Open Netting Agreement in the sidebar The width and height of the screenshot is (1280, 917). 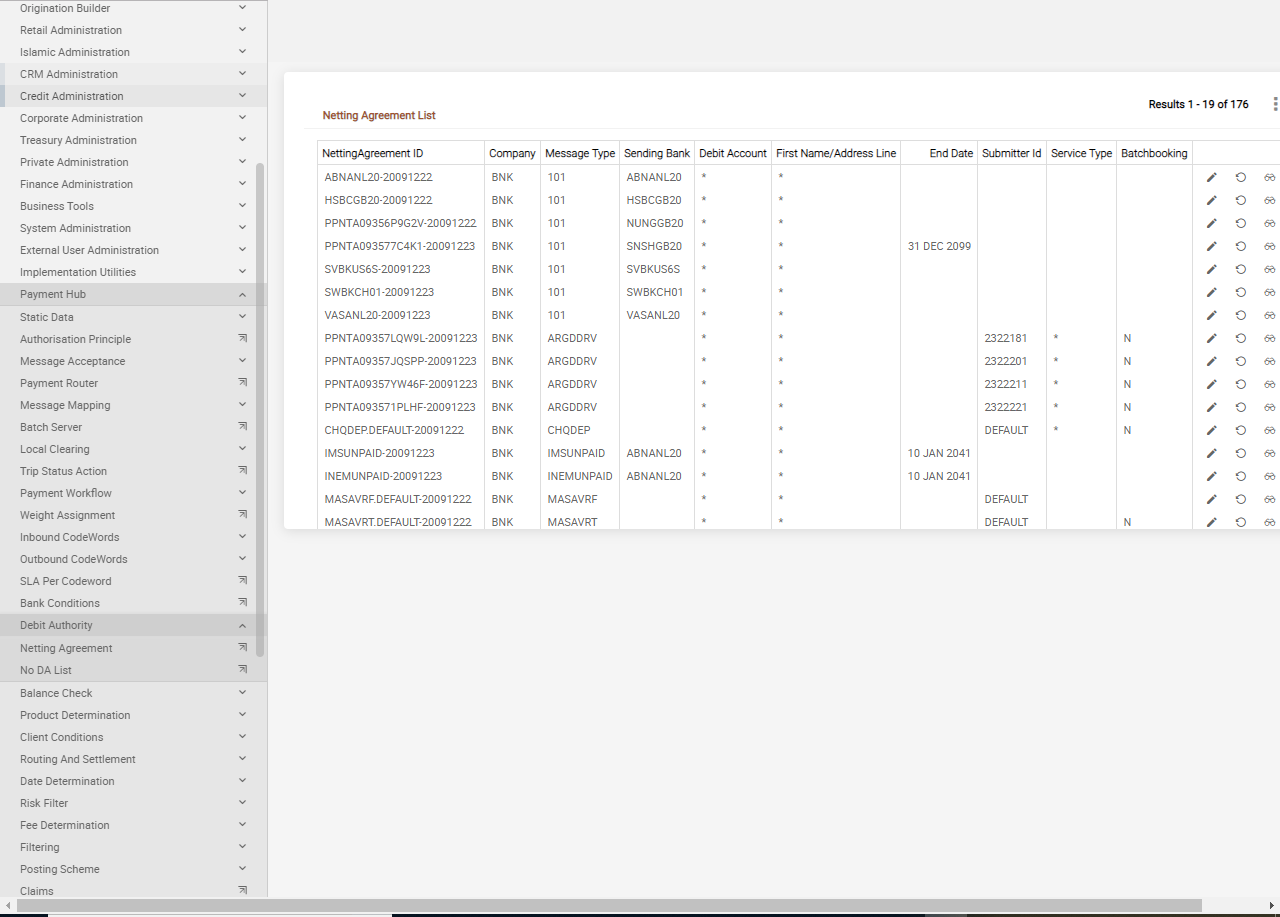66,648
